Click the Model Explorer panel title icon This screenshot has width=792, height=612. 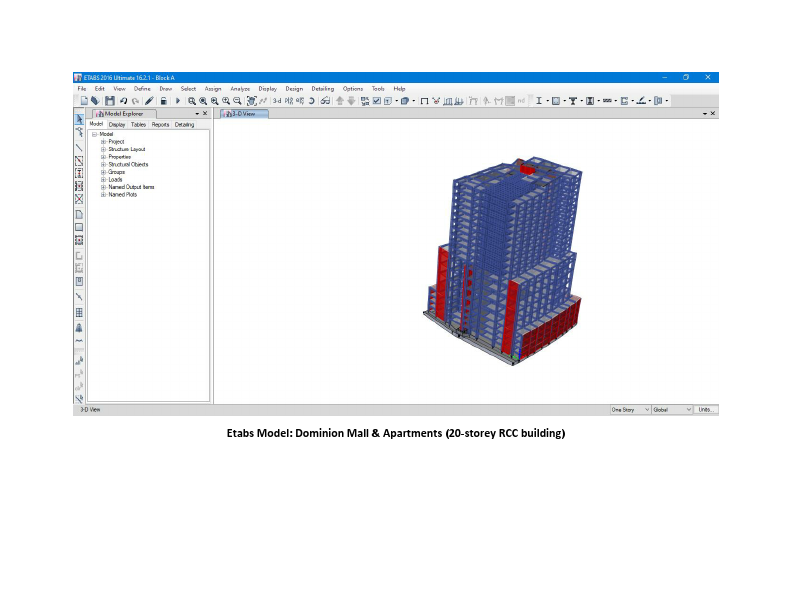(100, 114)
